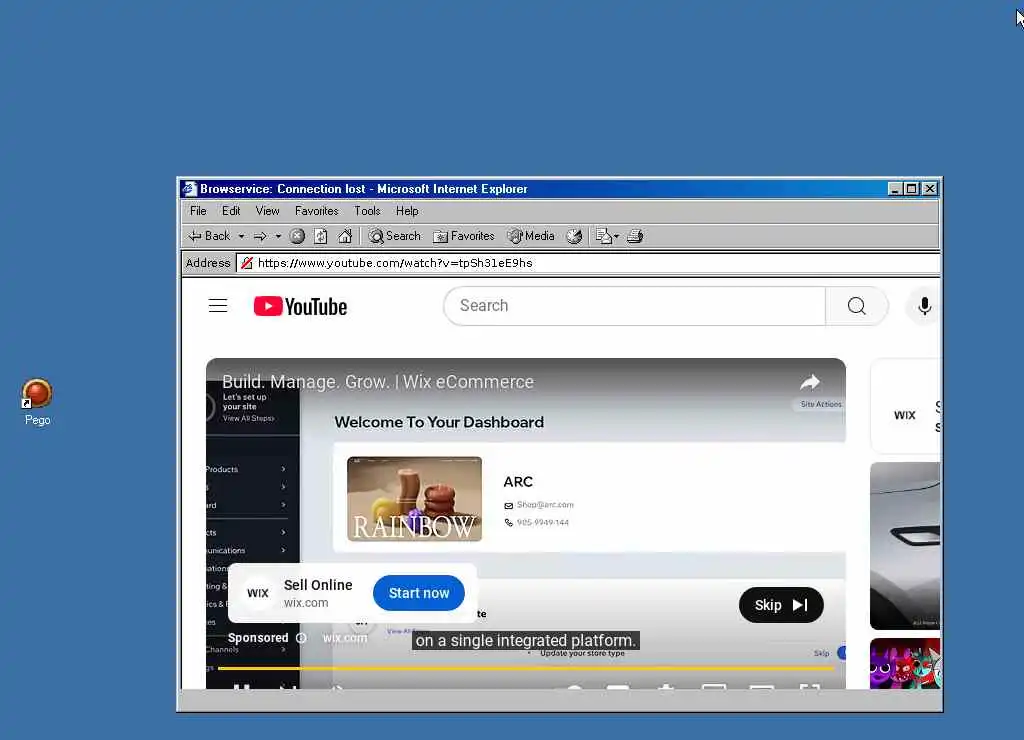Screen dimensions: 1024x740
Task: Click the Internet Explorer title bar icon
Action: pyautogui.click(x=189, y=189)
